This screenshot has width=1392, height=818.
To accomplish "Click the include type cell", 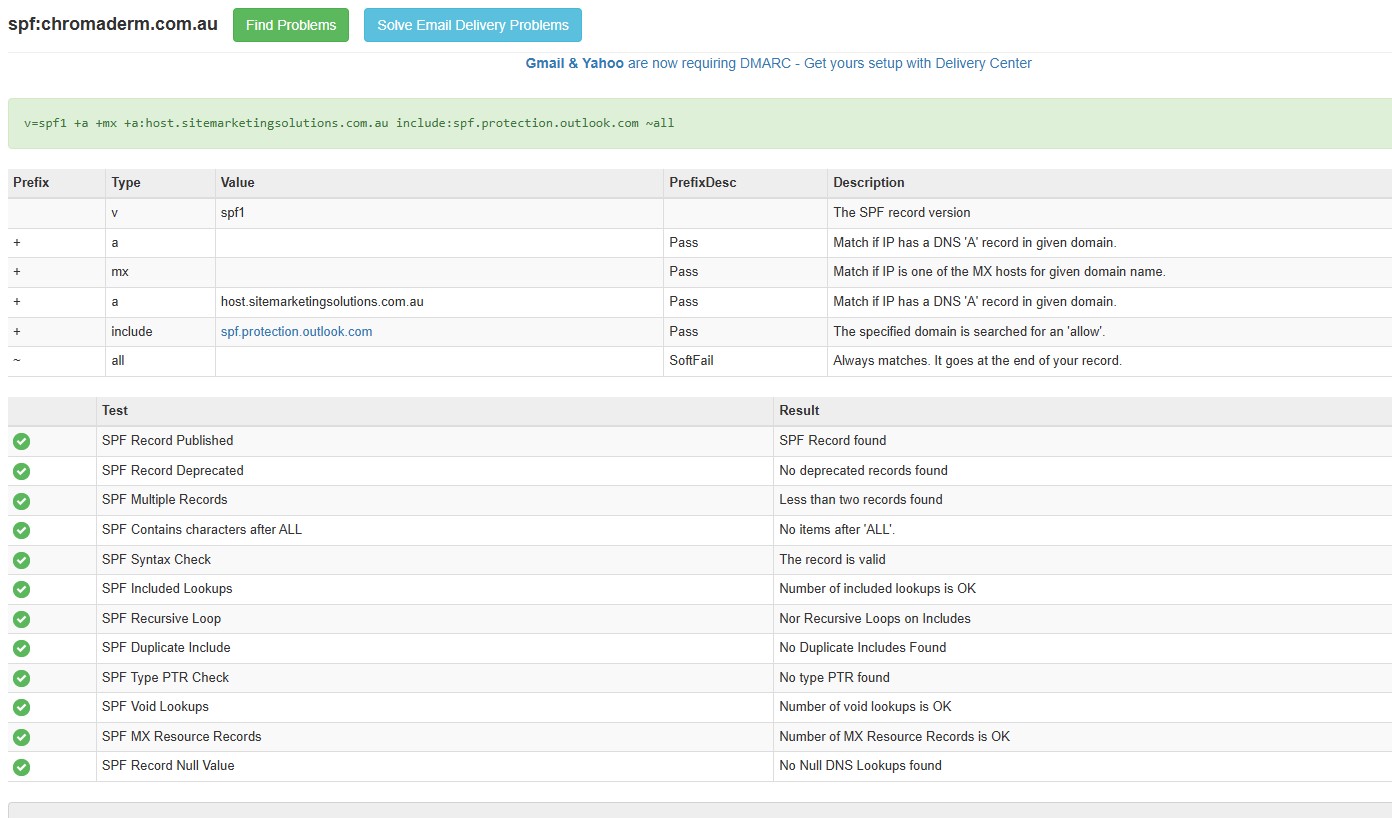I will (160, 331).
